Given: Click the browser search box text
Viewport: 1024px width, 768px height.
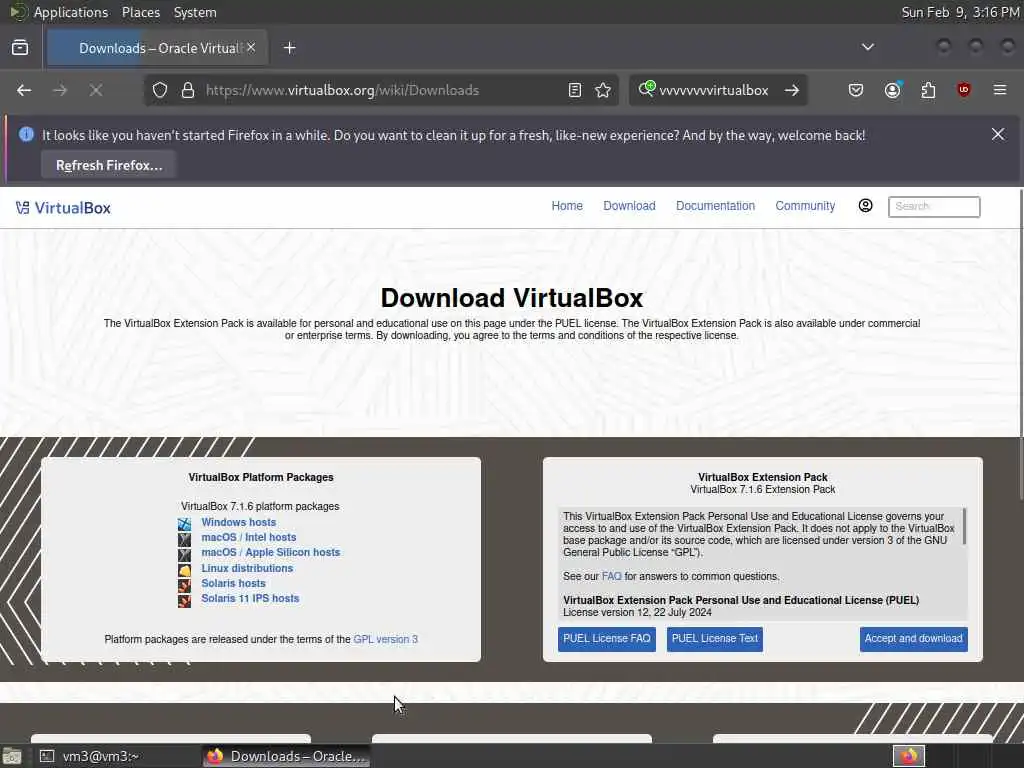Looking at the screenshot, I should (714, 90).
